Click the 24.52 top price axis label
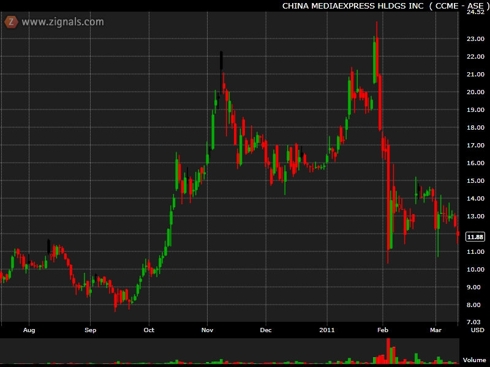Screen dimensions: 490x367 point(475,13)
